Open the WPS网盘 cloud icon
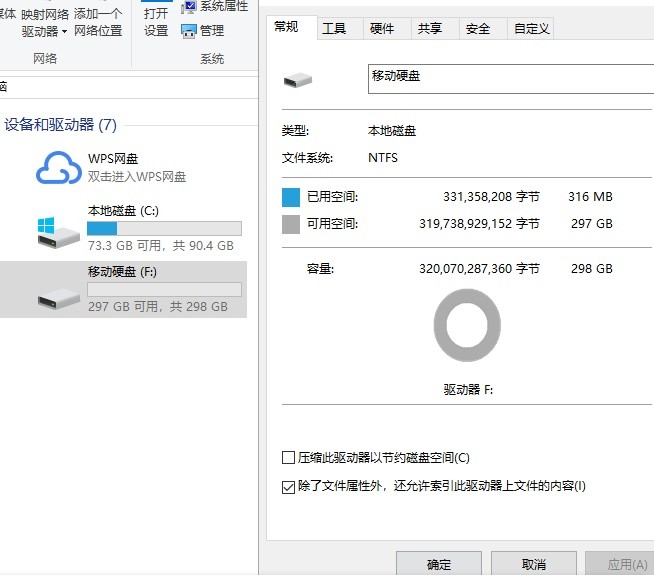The height and width of the screenshot is (575, 654). tap(58, 168)
